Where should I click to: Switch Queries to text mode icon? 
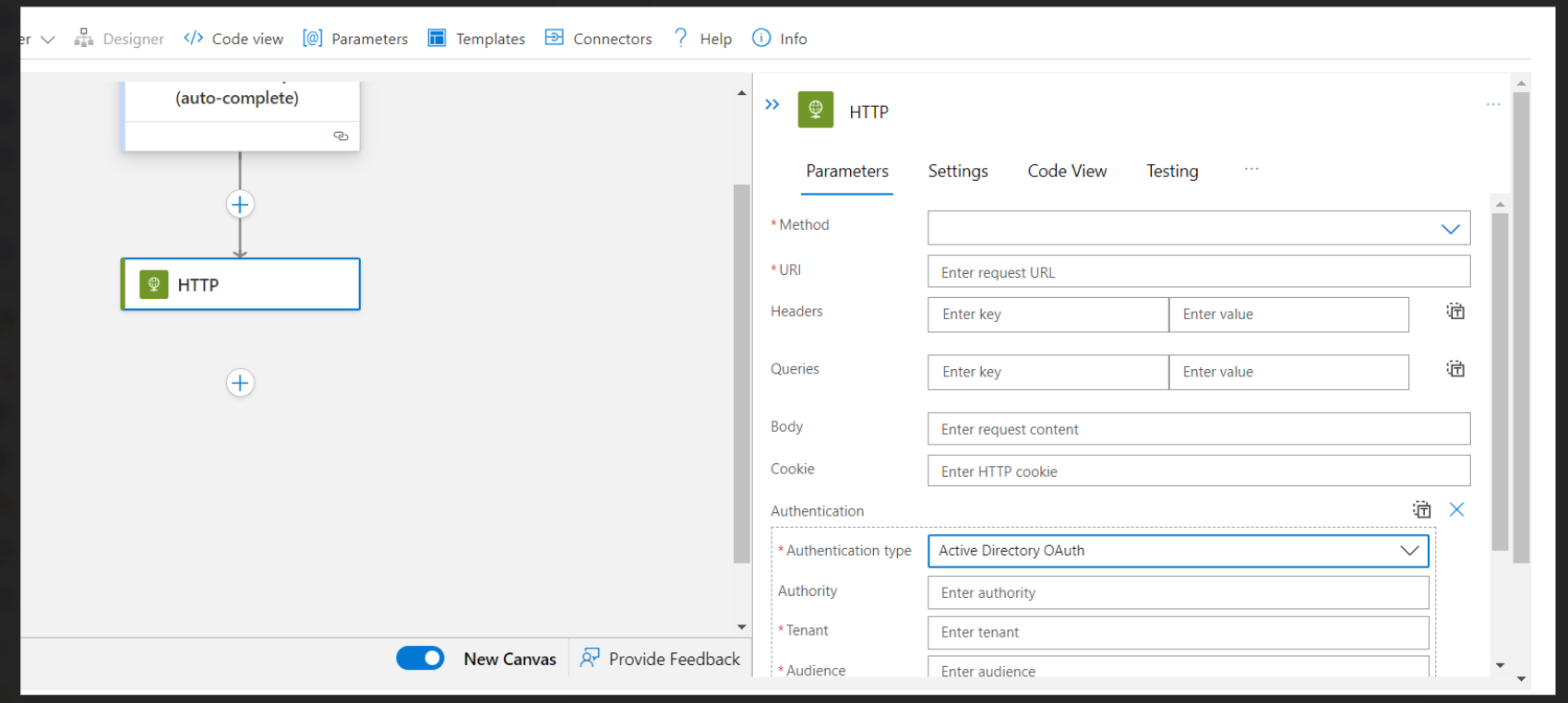[x=1455, y=369]
